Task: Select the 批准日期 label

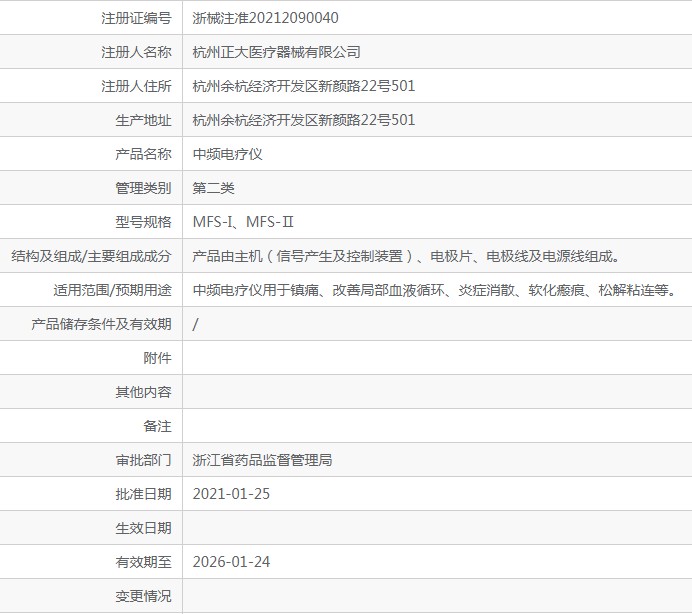Action: tap(143, 494)
